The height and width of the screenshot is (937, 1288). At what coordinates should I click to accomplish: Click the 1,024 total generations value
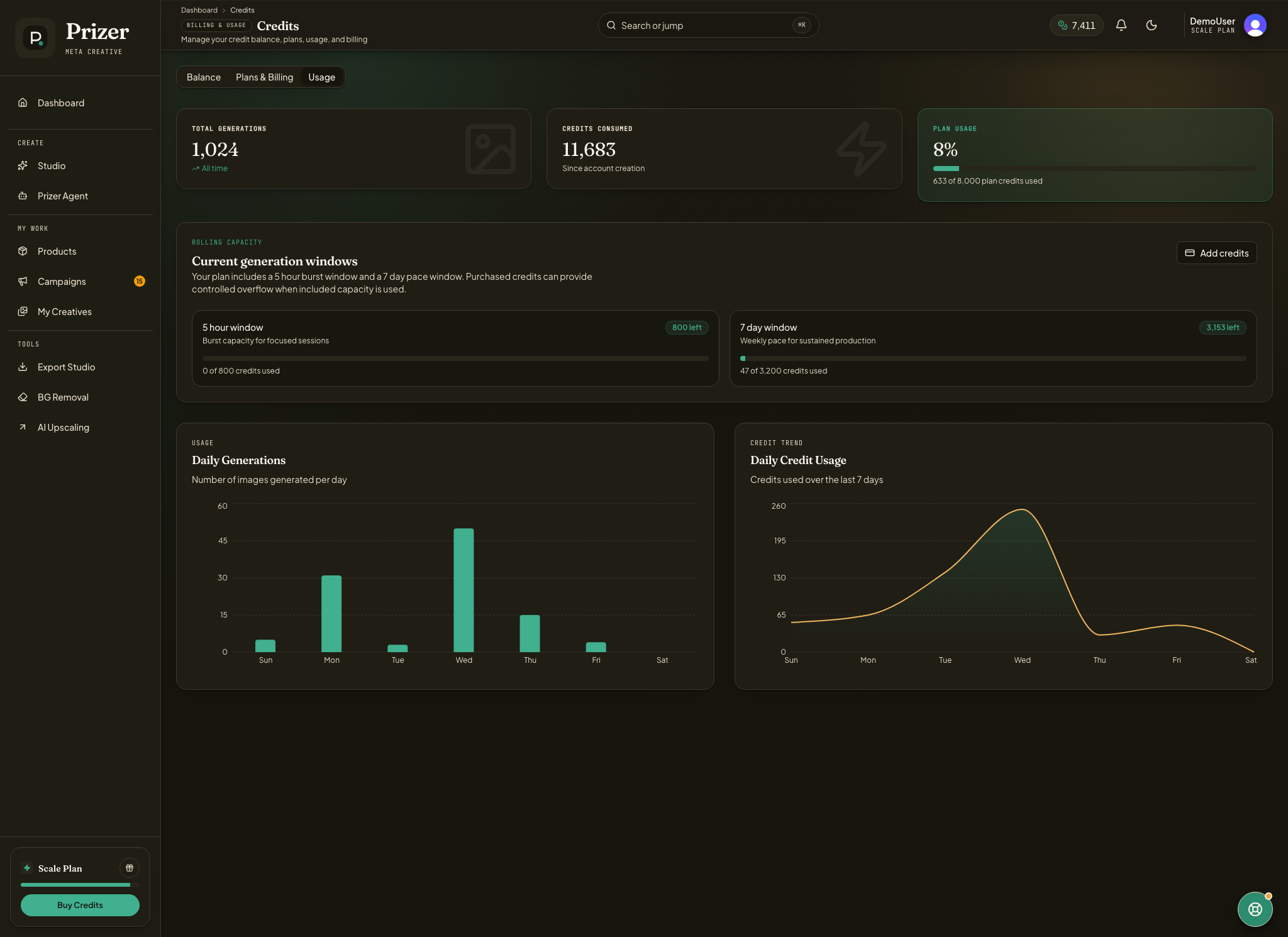(215, 150)
